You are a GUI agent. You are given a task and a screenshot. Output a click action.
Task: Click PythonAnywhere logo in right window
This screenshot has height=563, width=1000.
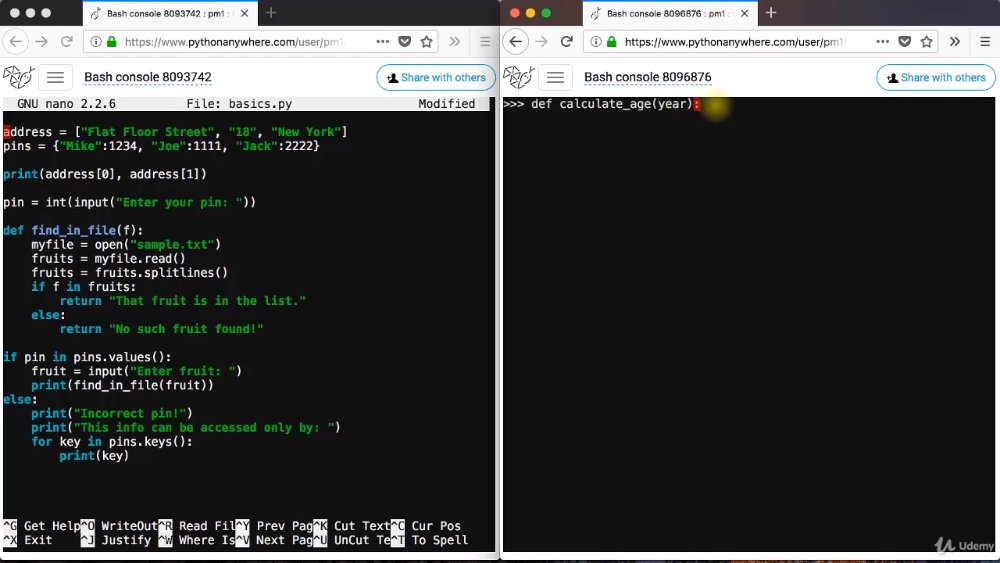[x=518, y=77]
